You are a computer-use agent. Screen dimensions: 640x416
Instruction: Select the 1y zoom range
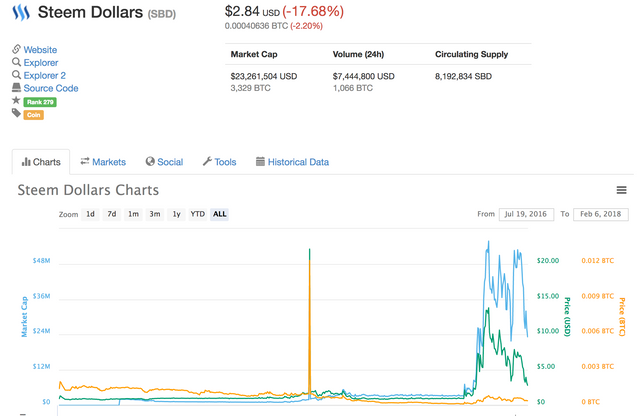click(x=176, y=214)
